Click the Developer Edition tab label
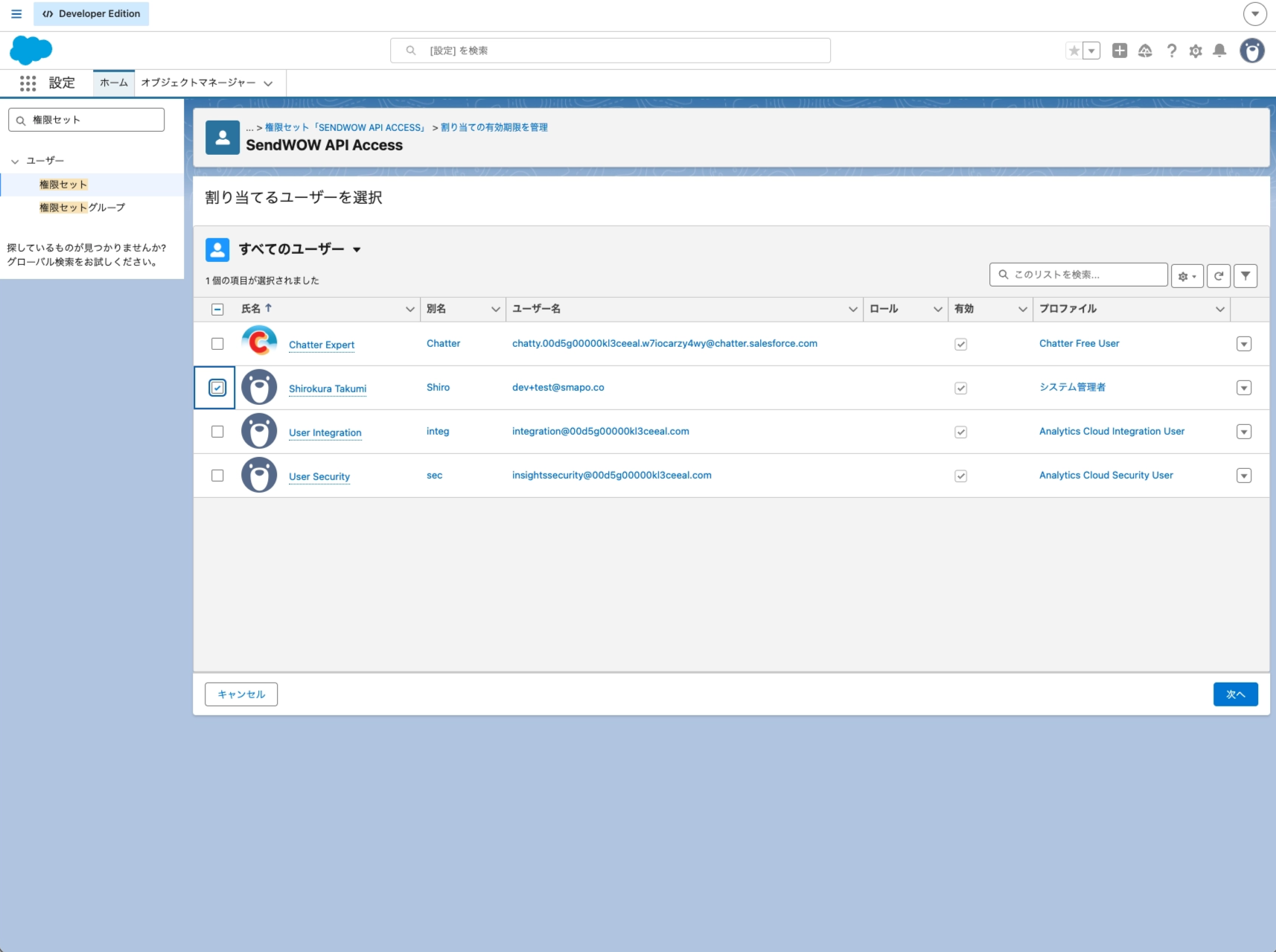The width and height of the screenshot is (1276, 952). coord(92,13)
